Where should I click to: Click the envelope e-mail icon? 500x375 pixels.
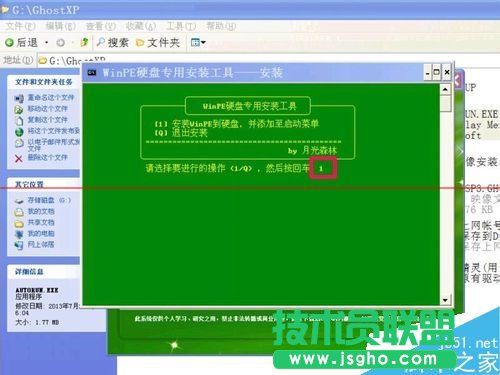[19, 143]
